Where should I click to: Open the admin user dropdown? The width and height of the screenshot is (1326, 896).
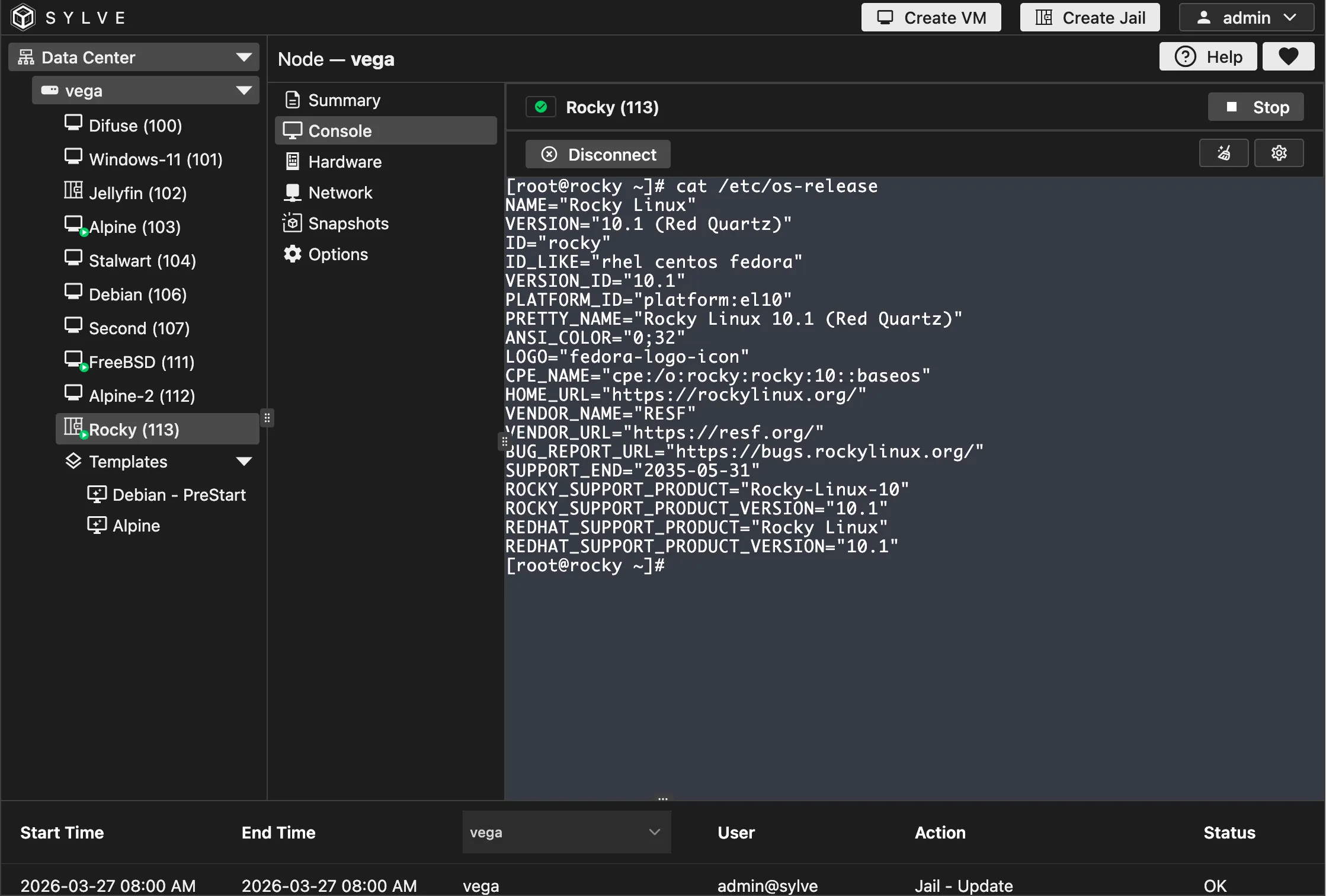coord(1247,18)
